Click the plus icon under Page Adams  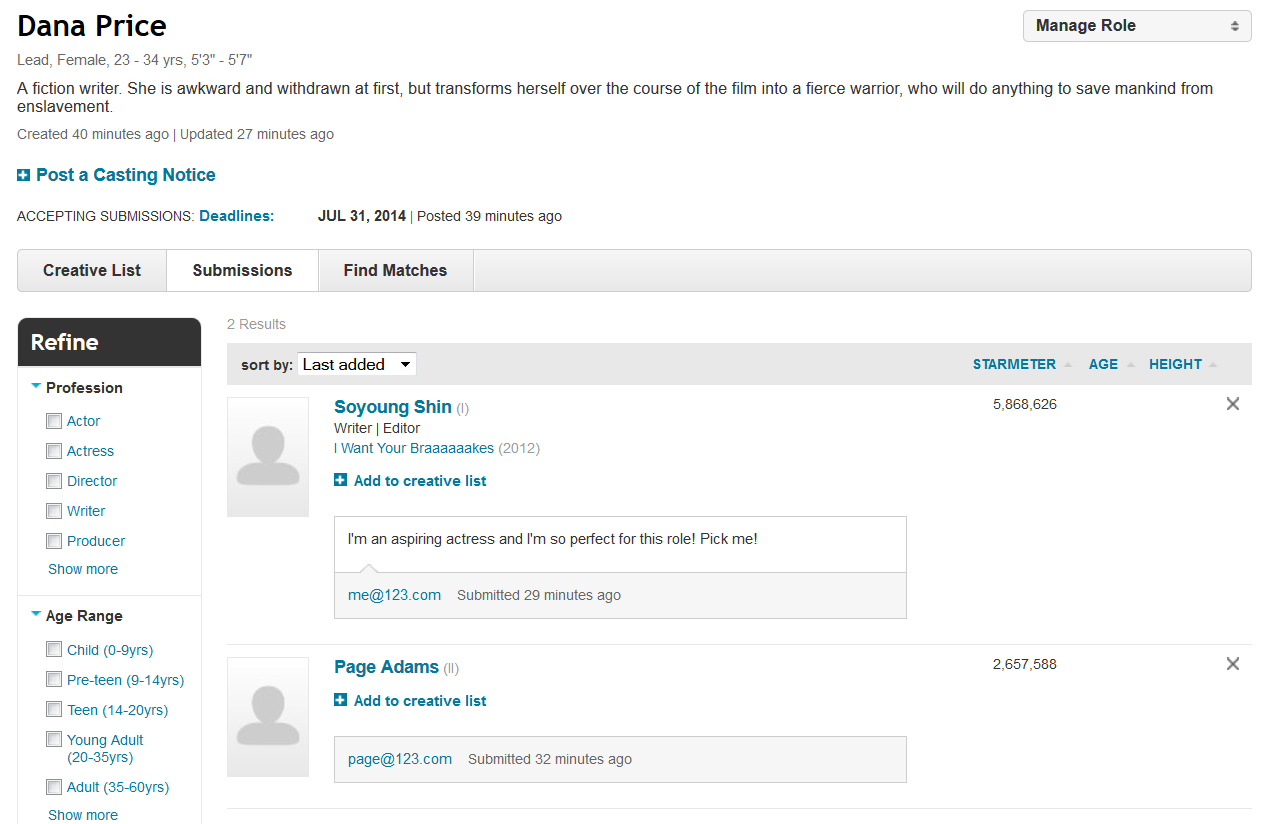tap(341, 701)
